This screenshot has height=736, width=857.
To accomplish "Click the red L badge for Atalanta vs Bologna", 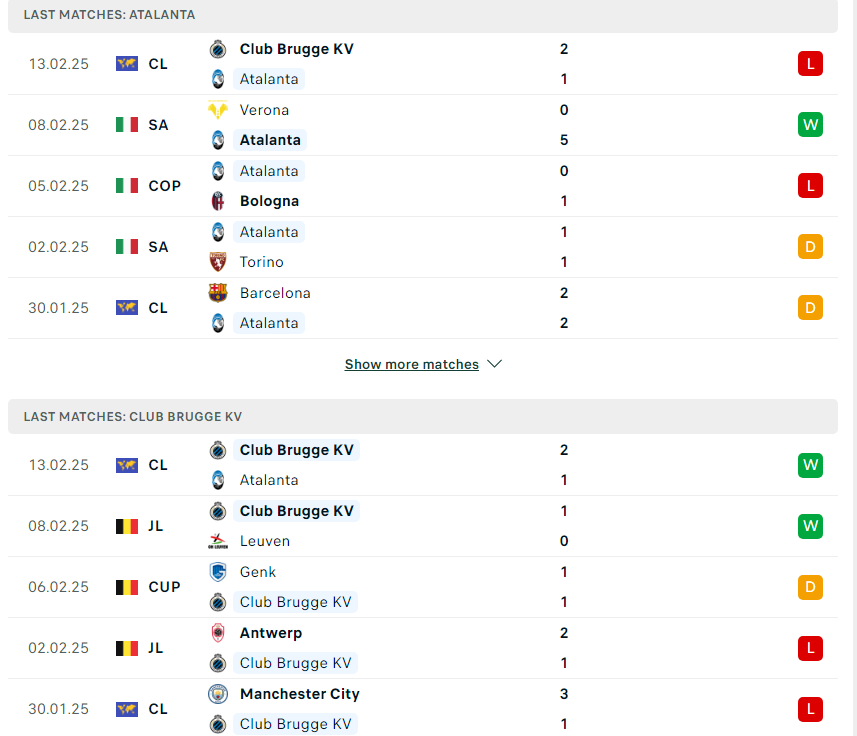I will [x=810, y=186].
